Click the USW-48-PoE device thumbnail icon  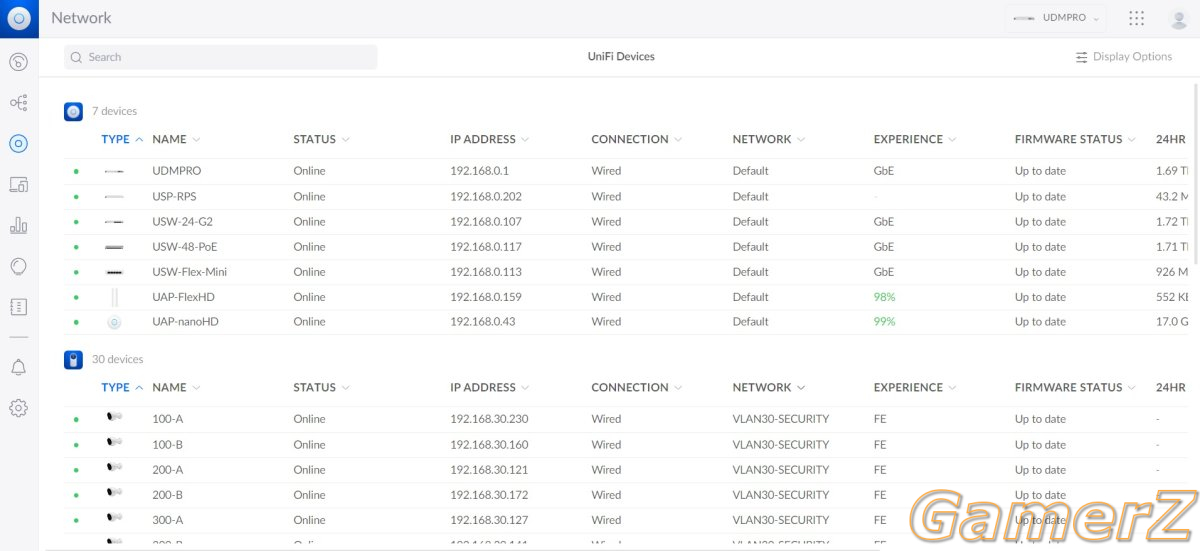tap(114, 247)
